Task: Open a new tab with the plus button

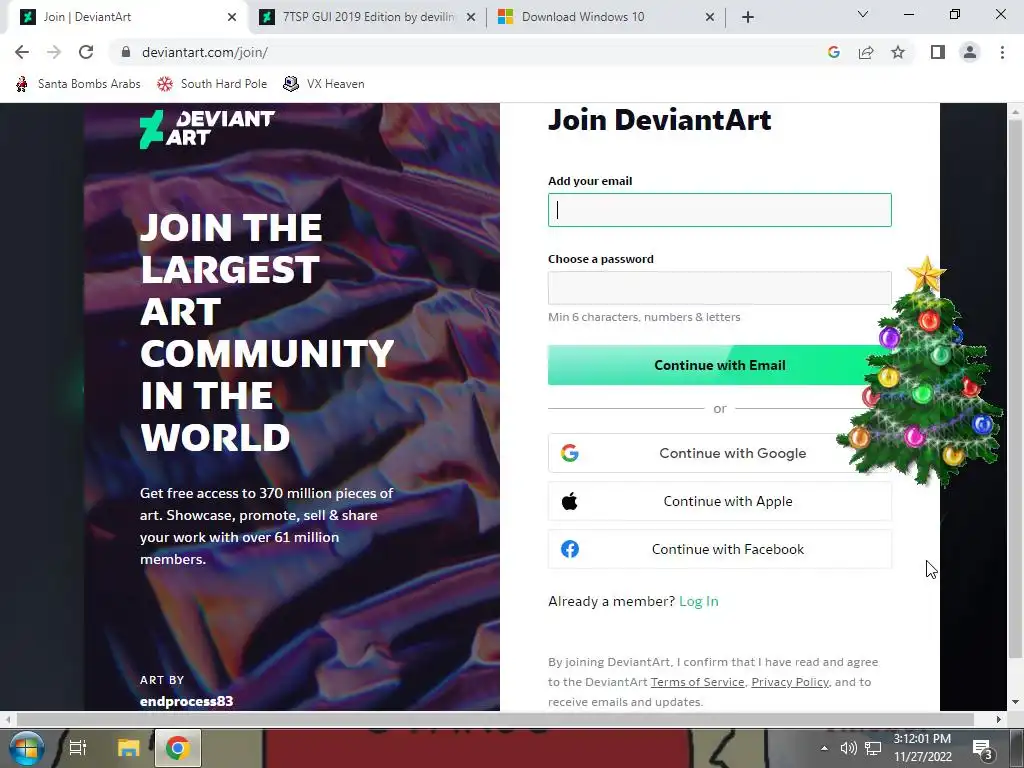Action: (748, 17)
